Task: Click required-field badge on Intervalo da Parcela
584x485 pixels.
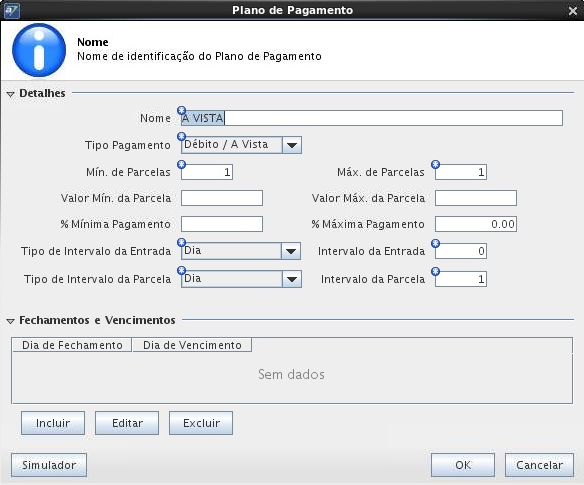Action: (435, 271)
